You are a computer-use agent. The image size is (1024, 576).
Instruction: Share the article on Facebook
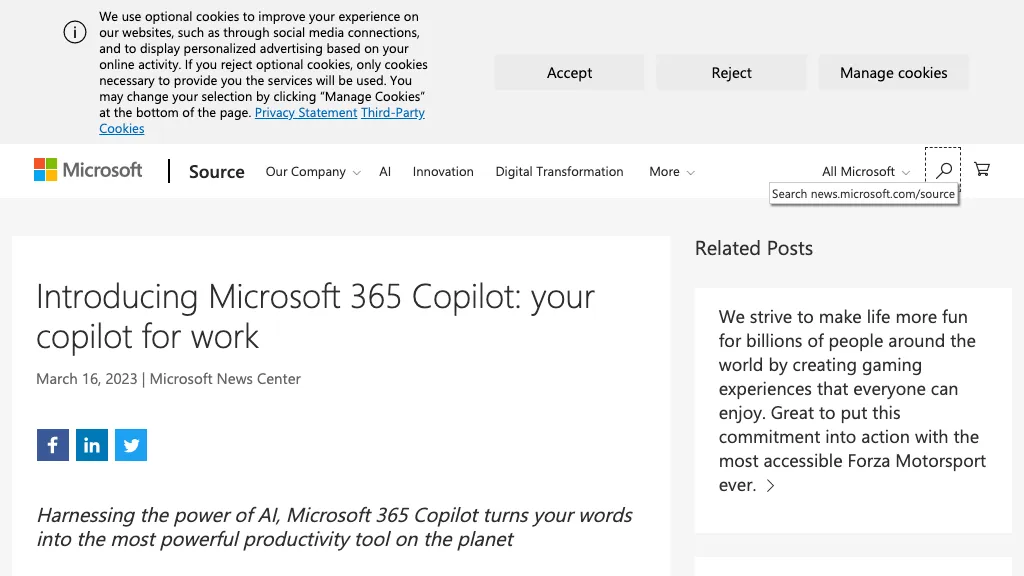(52, 445)
